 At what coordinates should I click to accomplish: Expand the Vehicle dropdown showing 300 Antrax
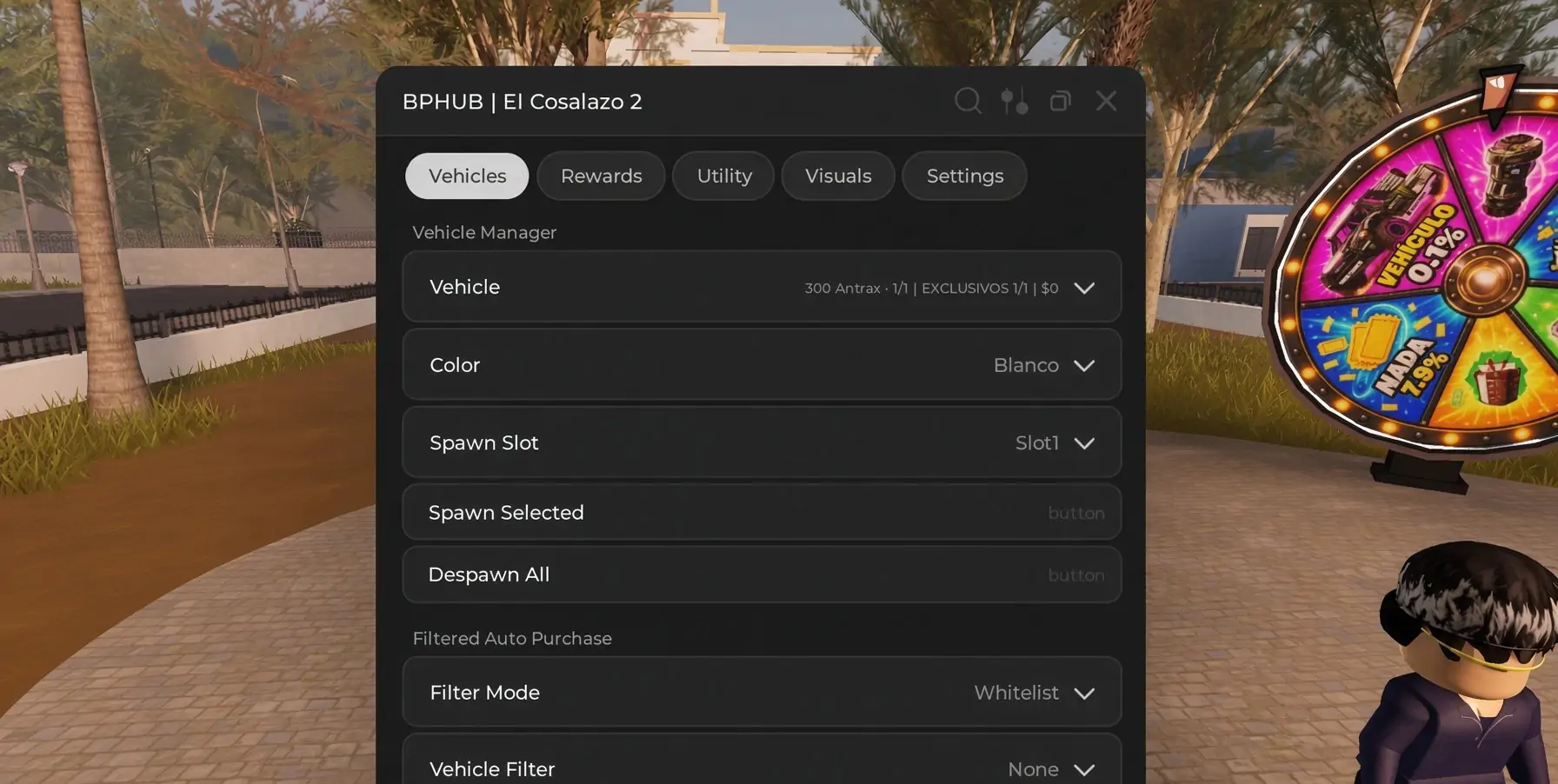coord(762,287)
